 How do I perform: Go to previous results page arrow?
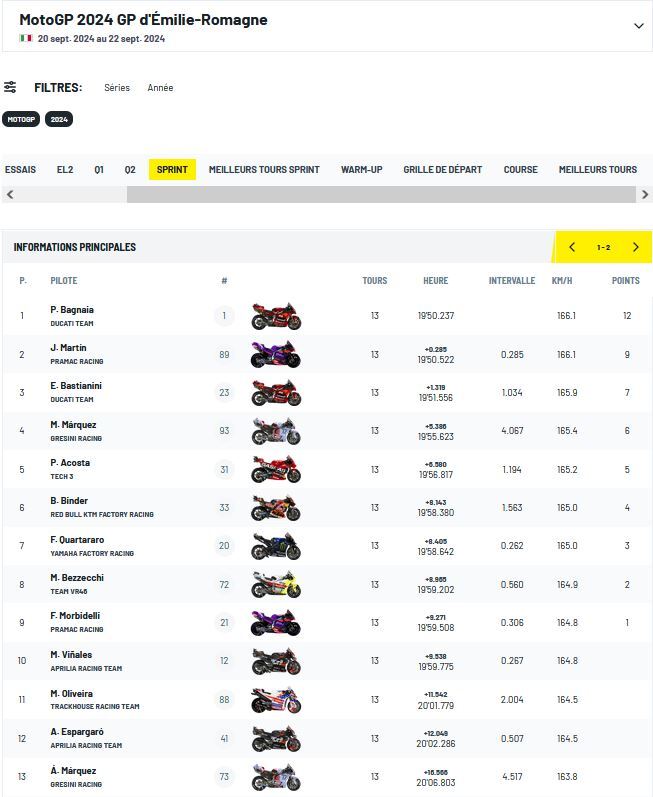[572, 247]
